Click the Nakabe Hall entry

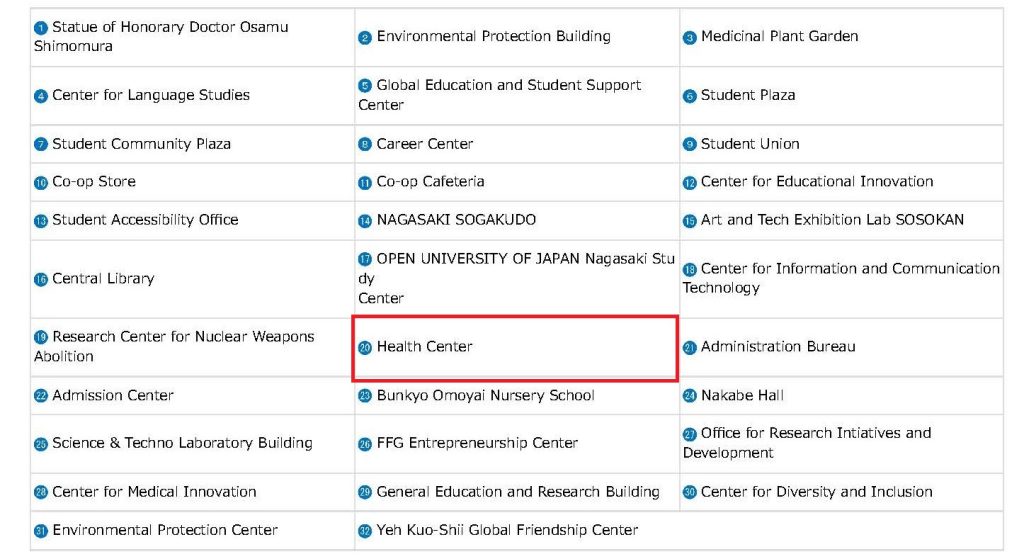pos(742,396)
